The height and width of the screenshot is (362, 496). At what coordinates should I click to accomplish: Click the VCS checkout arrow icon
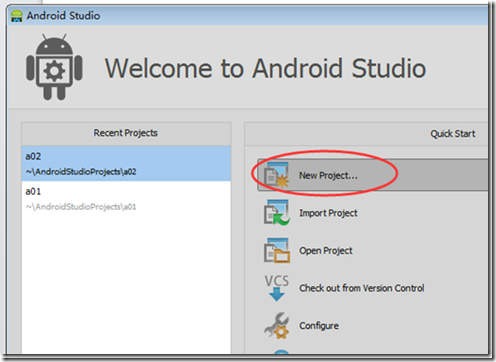277,288
